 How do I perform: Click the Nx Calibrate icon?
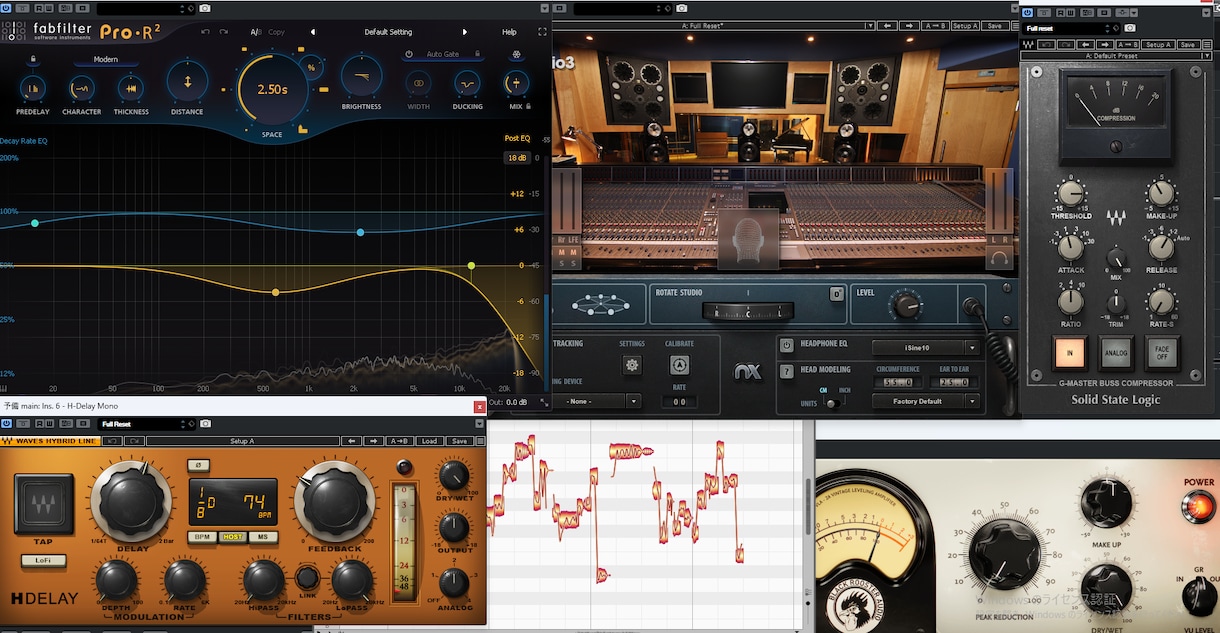[x=680, y=365]
